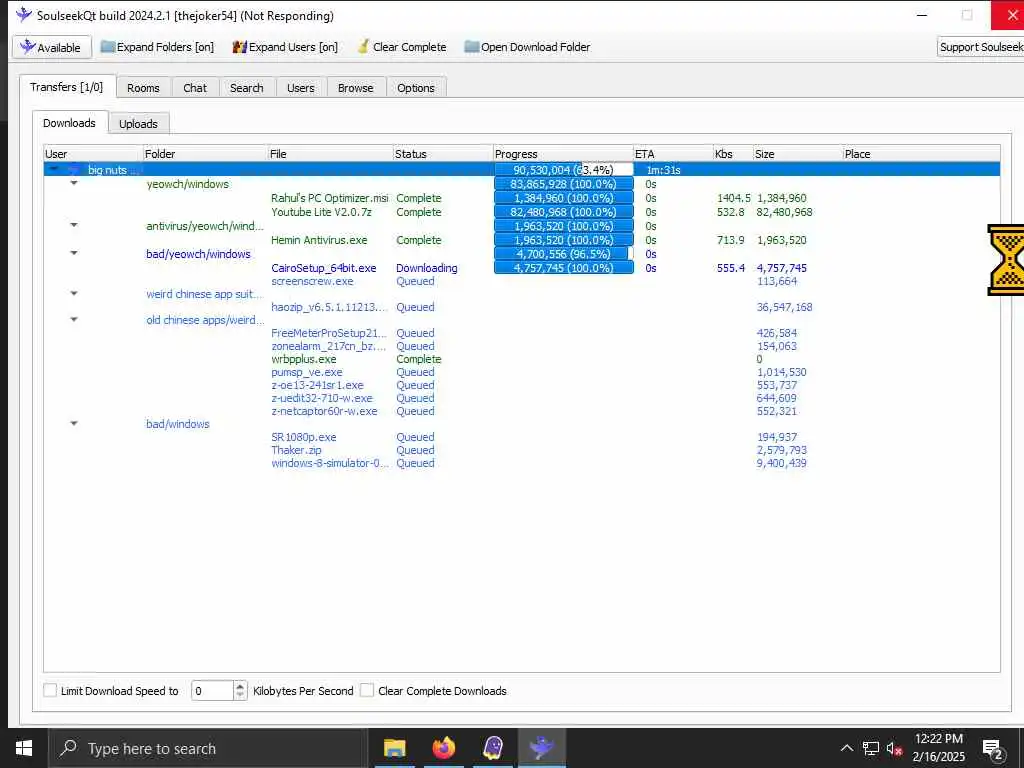
Task: Select zonealarm_217cn_bz... file
Action: pos(328,346)
